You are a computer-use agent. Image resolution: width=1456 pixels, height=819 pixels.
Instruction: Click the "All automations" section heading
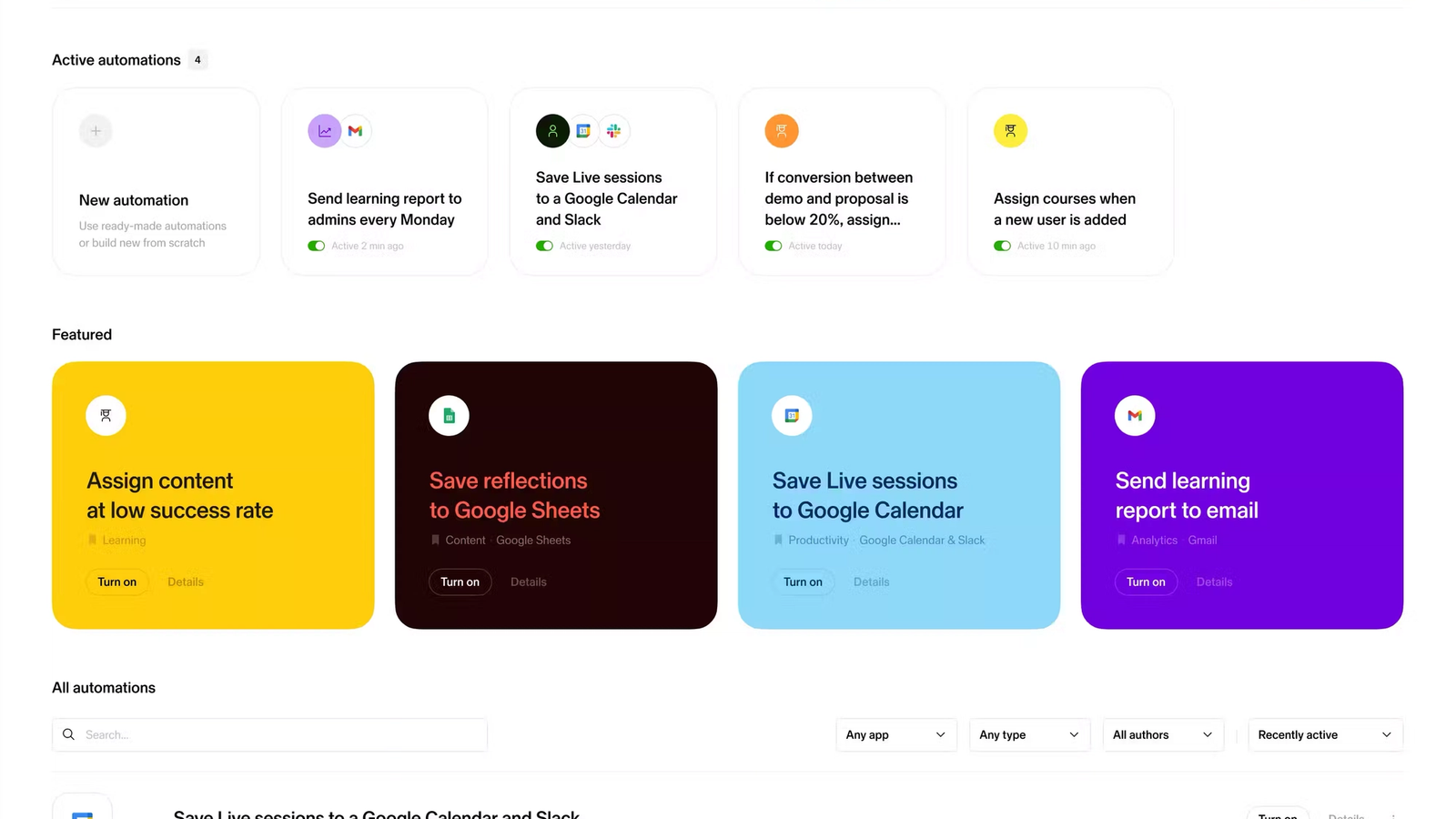pos(104,688)
